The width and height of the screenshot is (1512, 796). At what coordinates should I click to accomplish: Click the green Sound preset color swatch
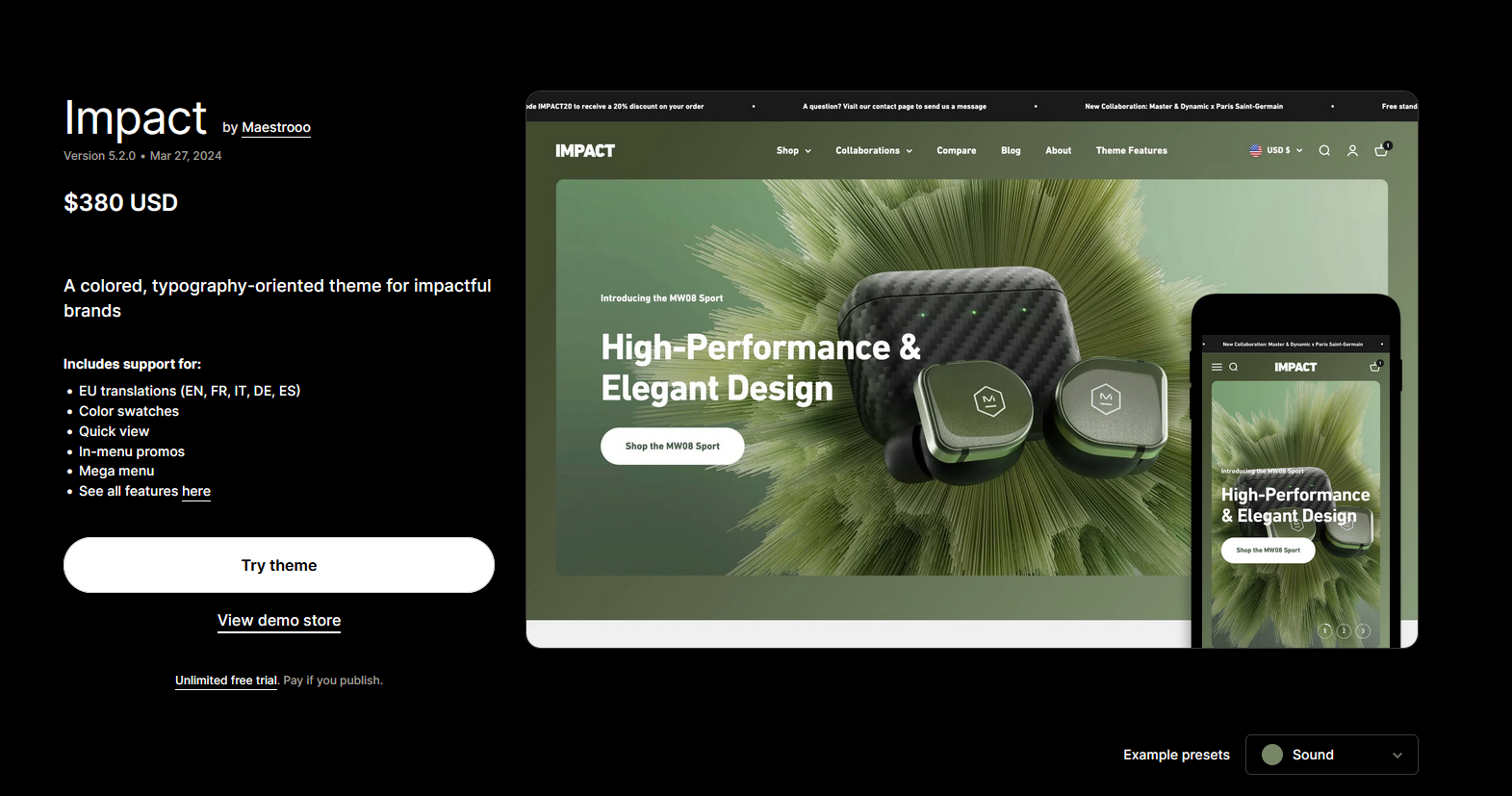(1272, 755)
